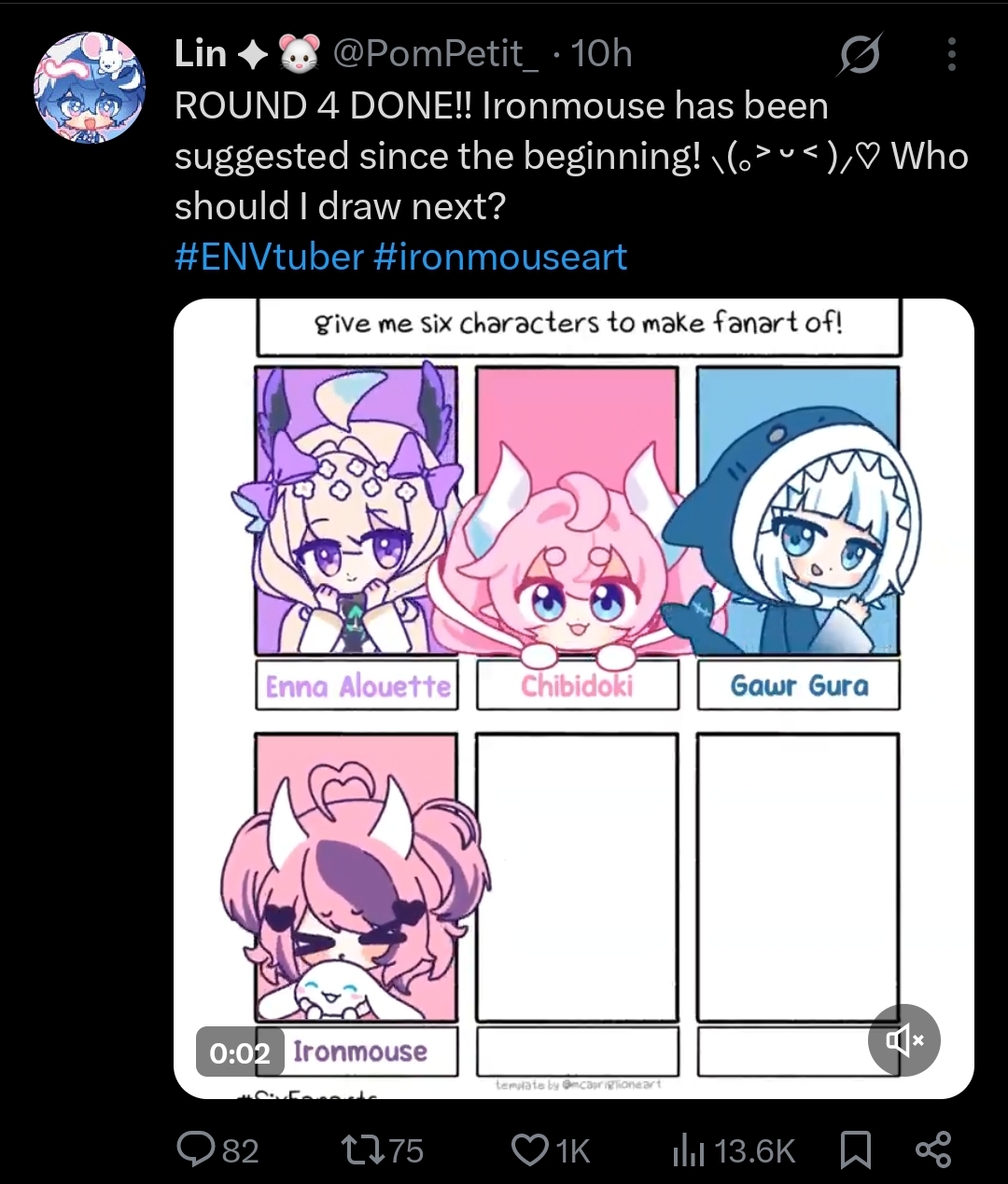Image resolution: width=1008 pixels, height=1184 pixels.
Task: Unmute the video with speaker icon
Action: [x=903, y=1039]
